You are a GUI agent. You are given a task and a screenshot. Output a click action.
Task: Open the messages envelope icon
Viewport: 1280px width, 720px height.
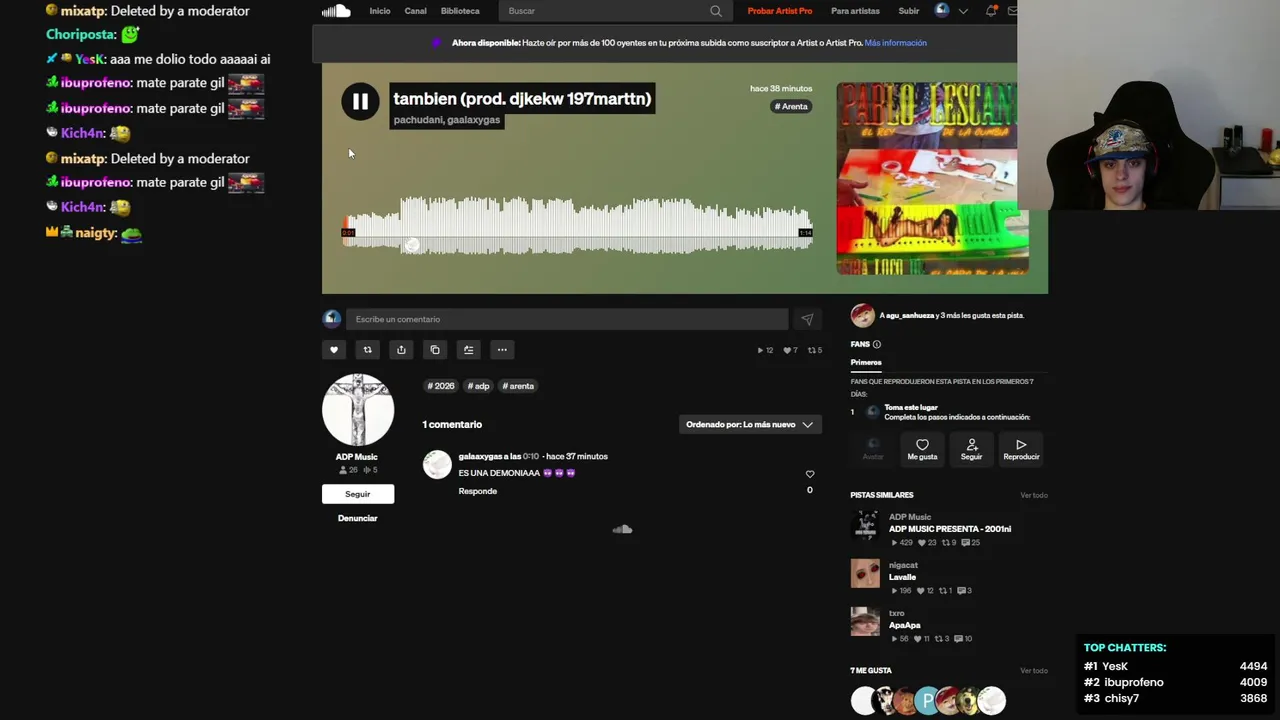pyautogui.click(x=1012, y=11)
